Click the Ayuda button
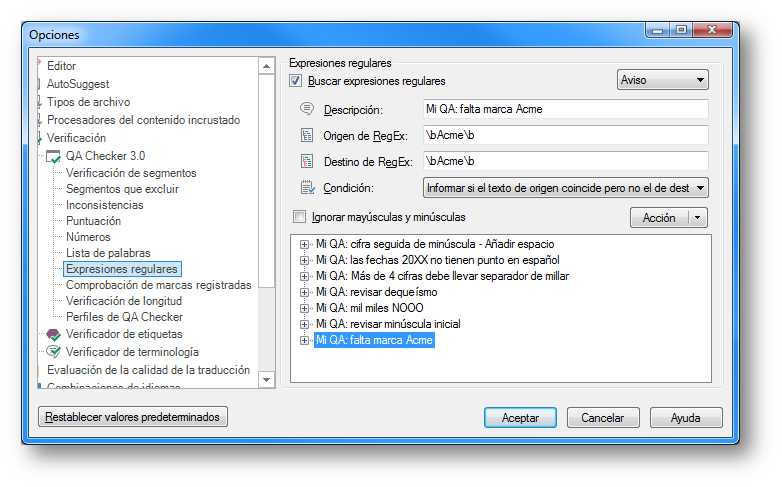This screenshot has height=487, width=782. tap(686, 418)
